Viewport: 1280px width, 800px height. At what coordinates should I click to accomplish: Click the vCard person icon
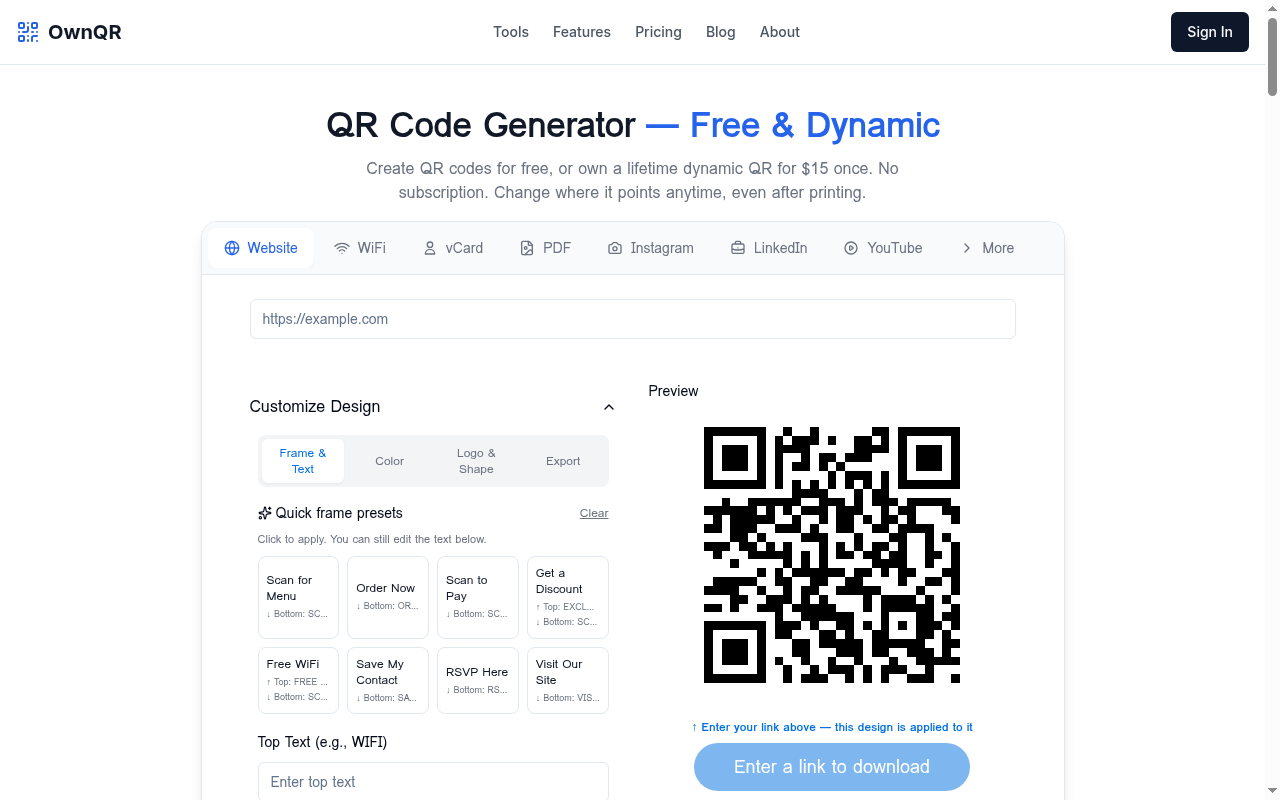click(x=430, y=248)
